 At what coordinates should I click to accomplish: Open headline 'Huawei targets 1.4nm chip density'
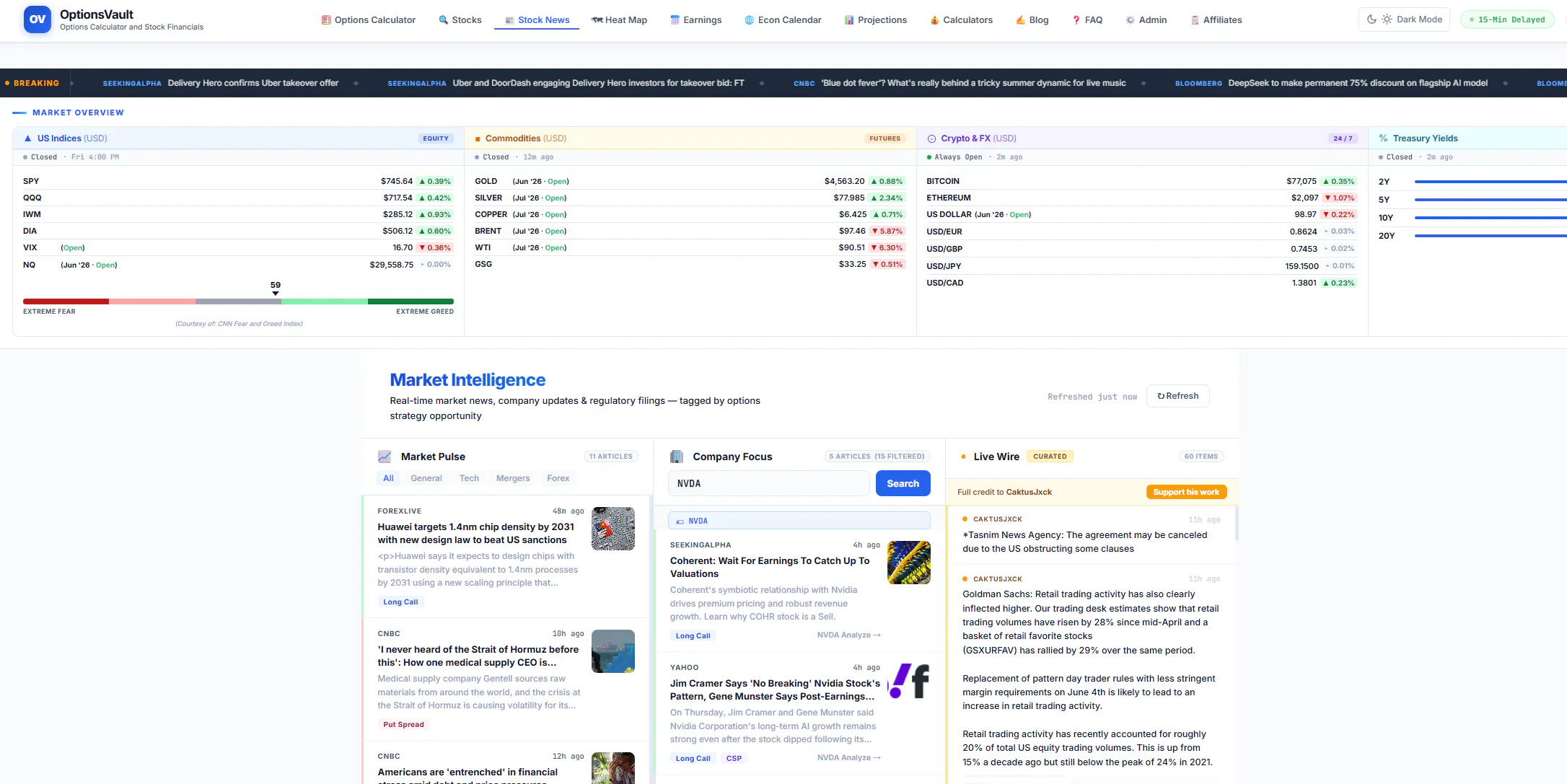pyautogui.click(x=476, y=534)
